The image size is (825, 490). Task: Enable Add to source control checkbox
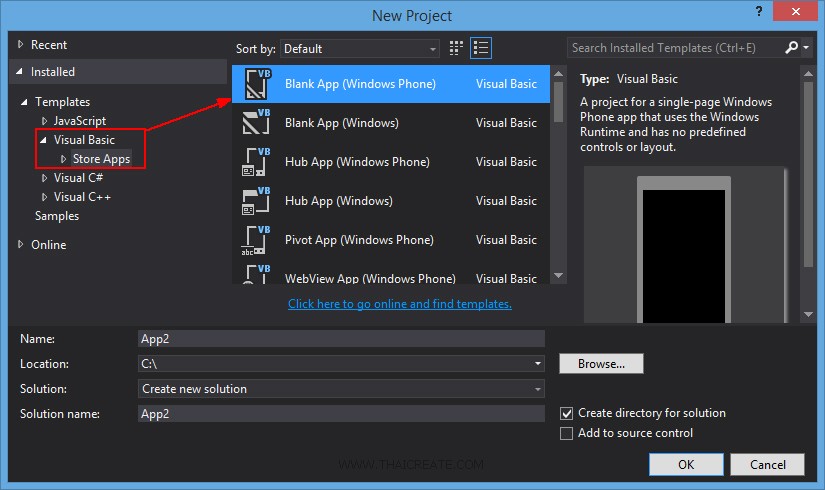567,433
